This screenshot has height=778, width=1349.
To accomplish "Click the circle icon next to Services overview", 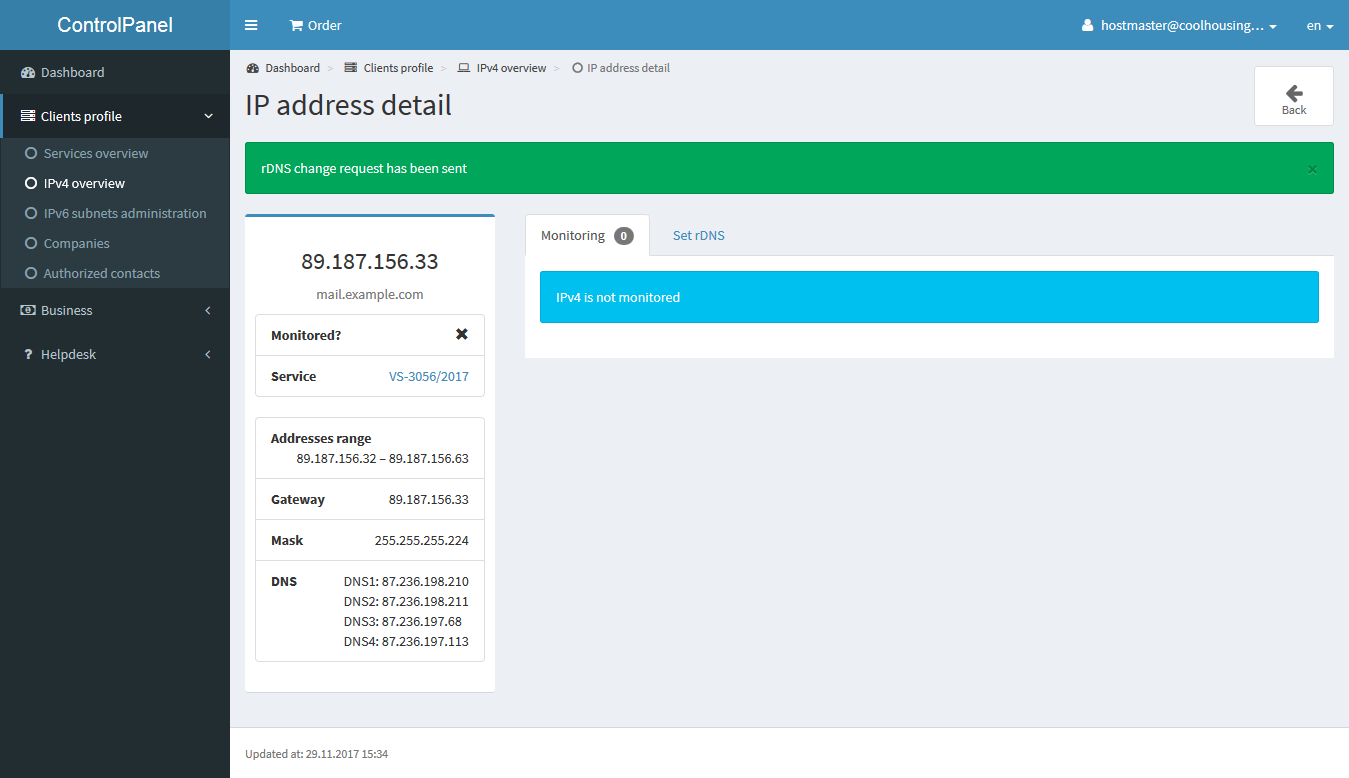I will 31,153.
